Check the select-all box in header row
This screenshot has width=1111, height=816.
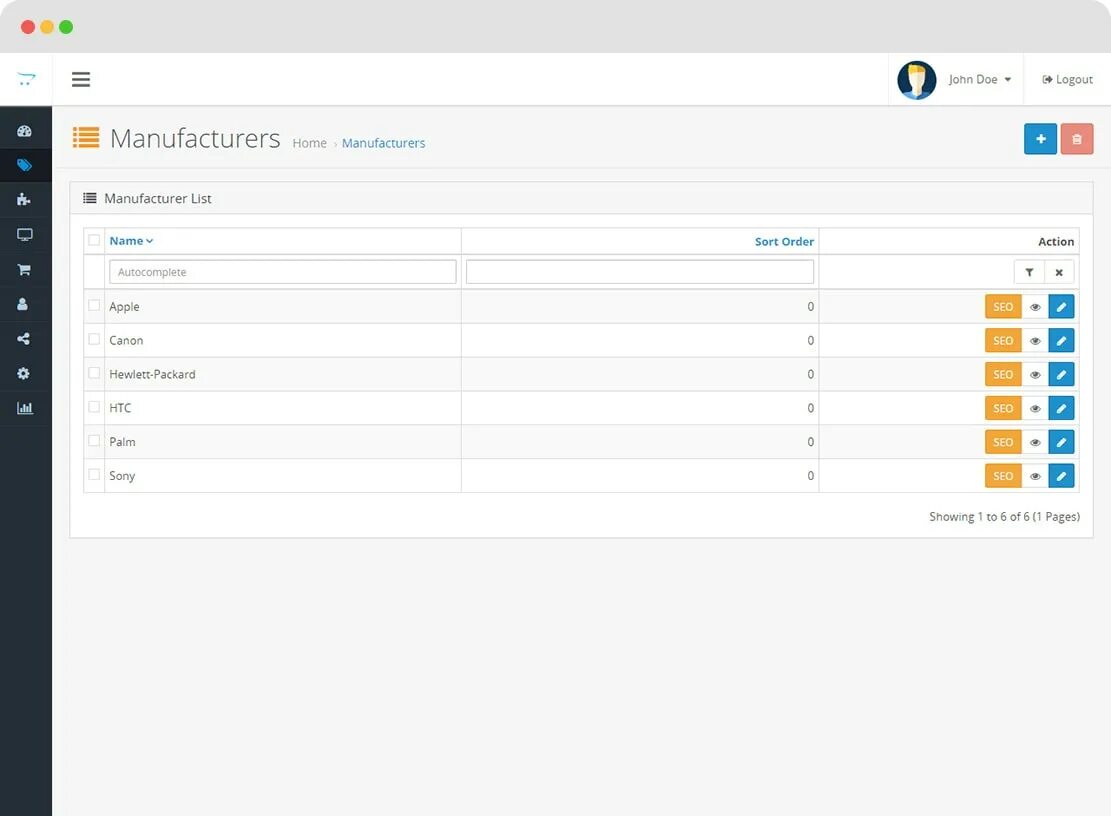[94, 240]
